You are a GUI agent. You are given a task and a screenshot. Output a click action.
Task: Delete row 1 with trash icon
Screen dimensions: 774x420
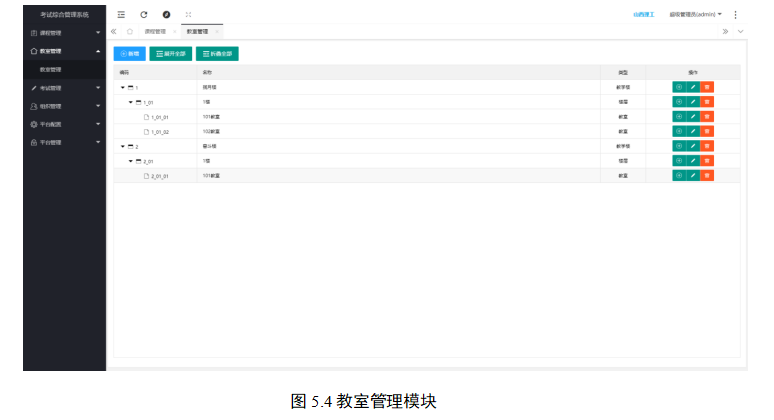point(707,87)
